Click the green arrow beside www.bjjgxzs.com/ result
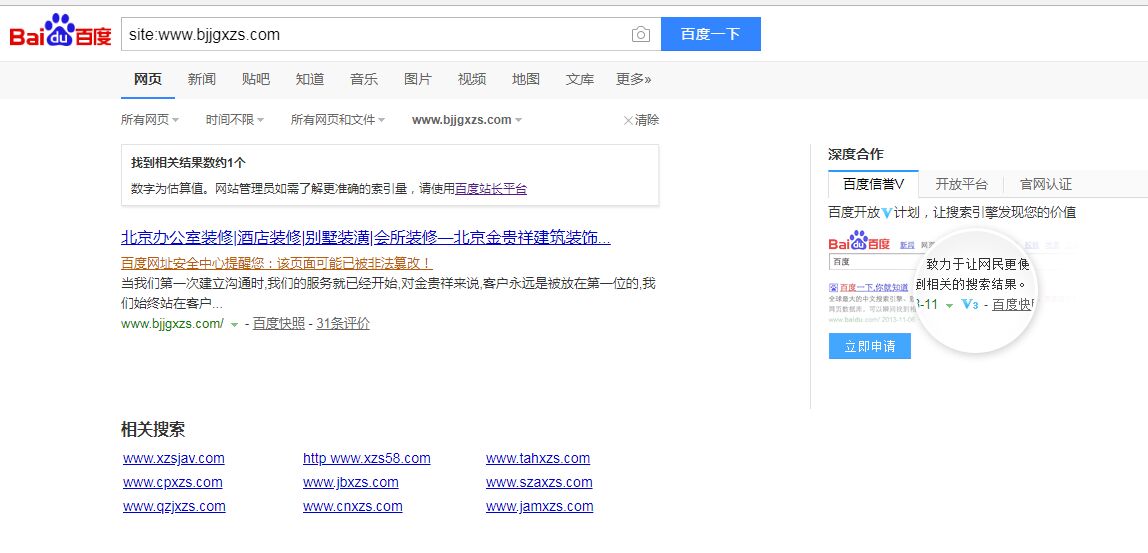Viewport: 1148px width, 553px height. tap(234, 325)
